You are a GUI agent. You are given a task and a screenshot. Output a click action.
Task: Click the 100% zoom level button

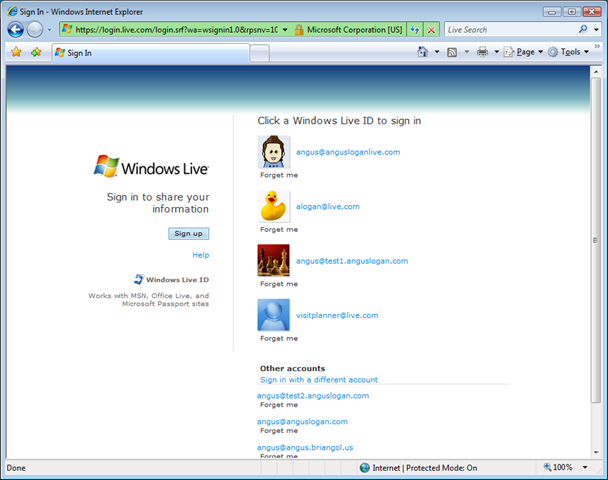pos(558,467)
